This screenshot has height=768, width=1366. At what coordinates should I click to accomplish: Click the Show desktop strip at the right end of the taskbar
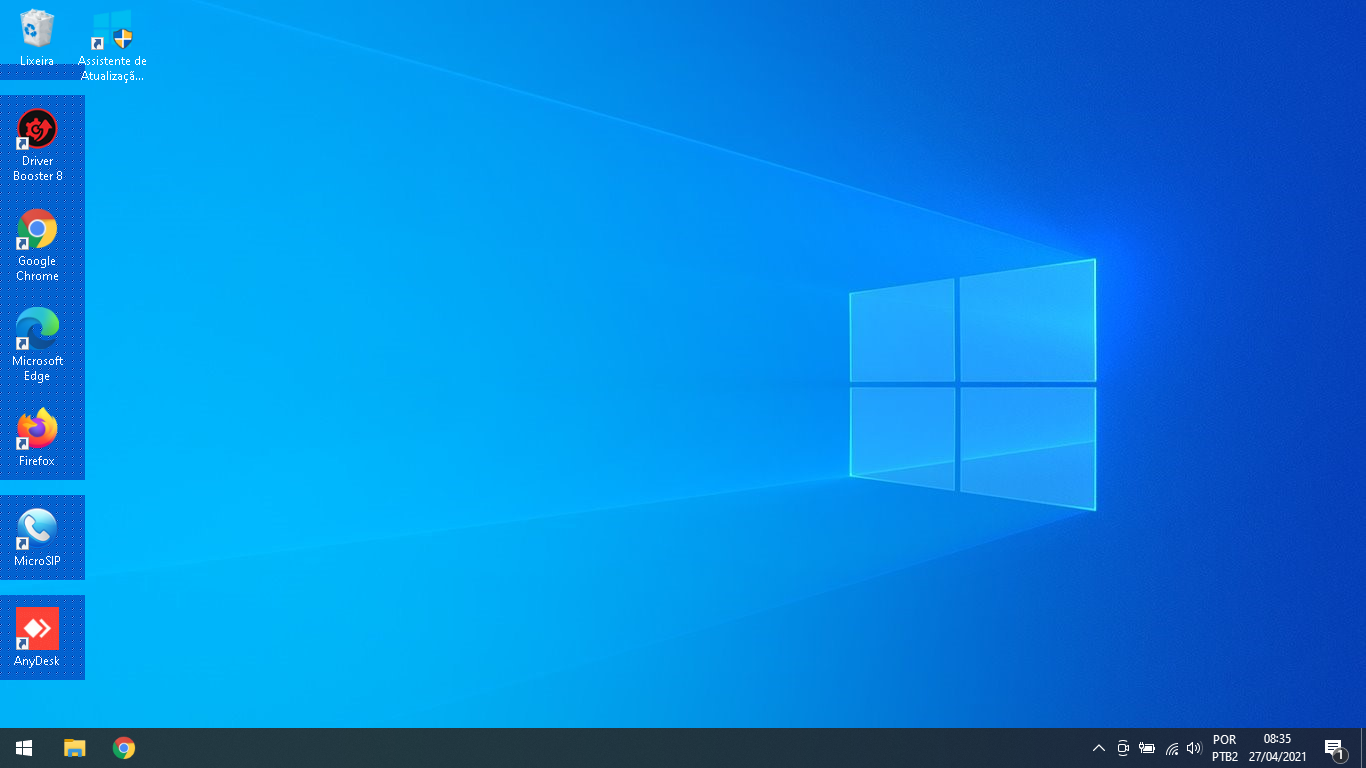1363,748
